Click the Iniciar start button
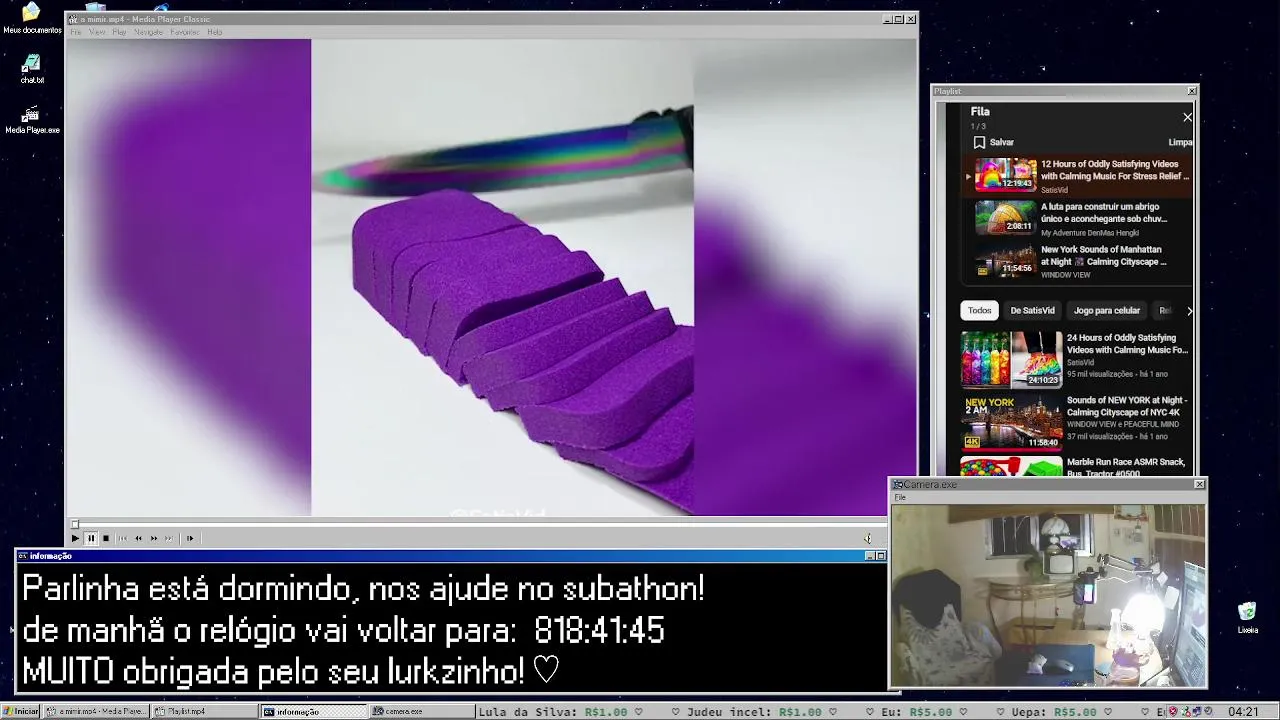1280x720 pixels. point(20,711)
